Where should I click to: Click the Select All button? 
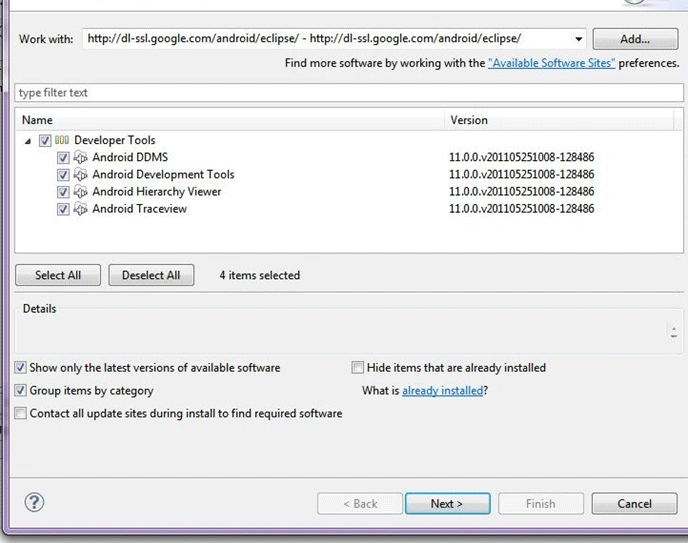(x=58, y=275)
